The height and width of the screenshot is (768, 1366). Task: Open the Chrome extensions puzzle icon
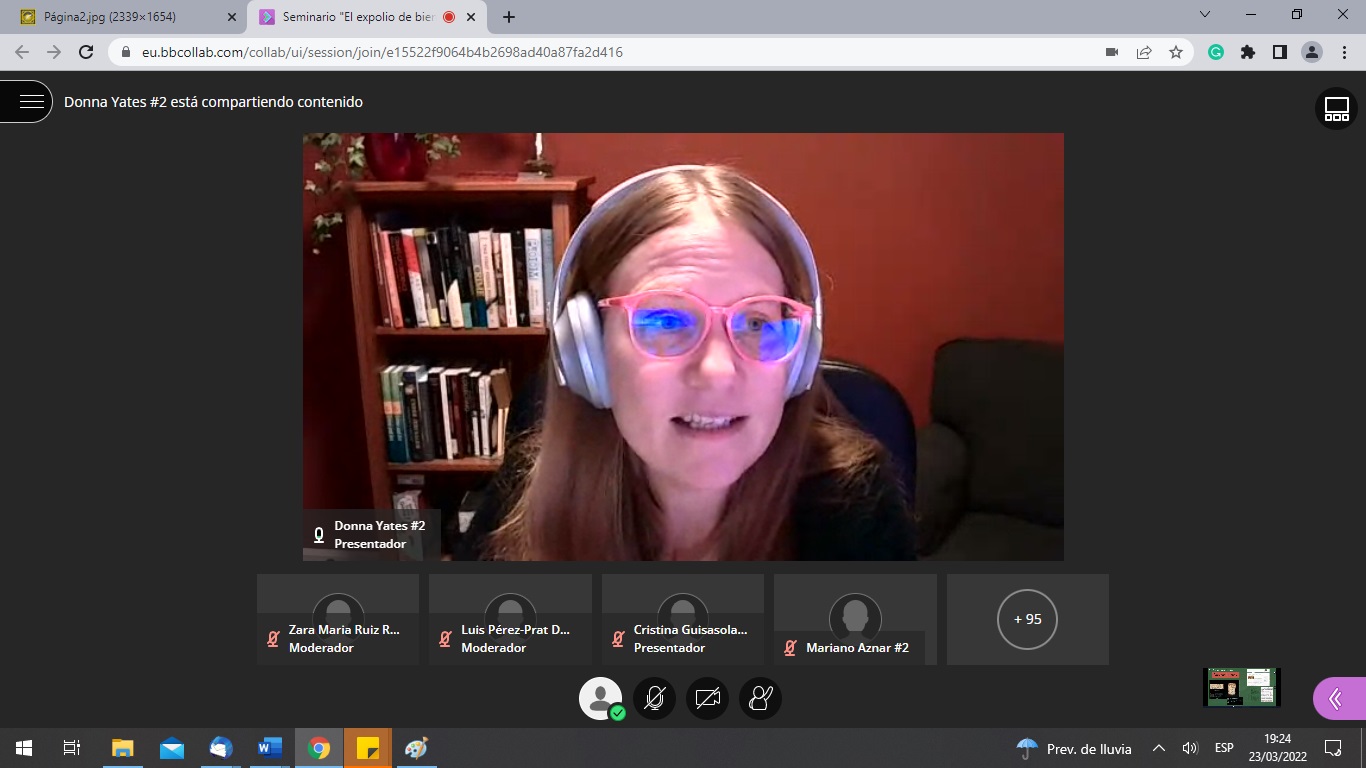pos(1247,52)
